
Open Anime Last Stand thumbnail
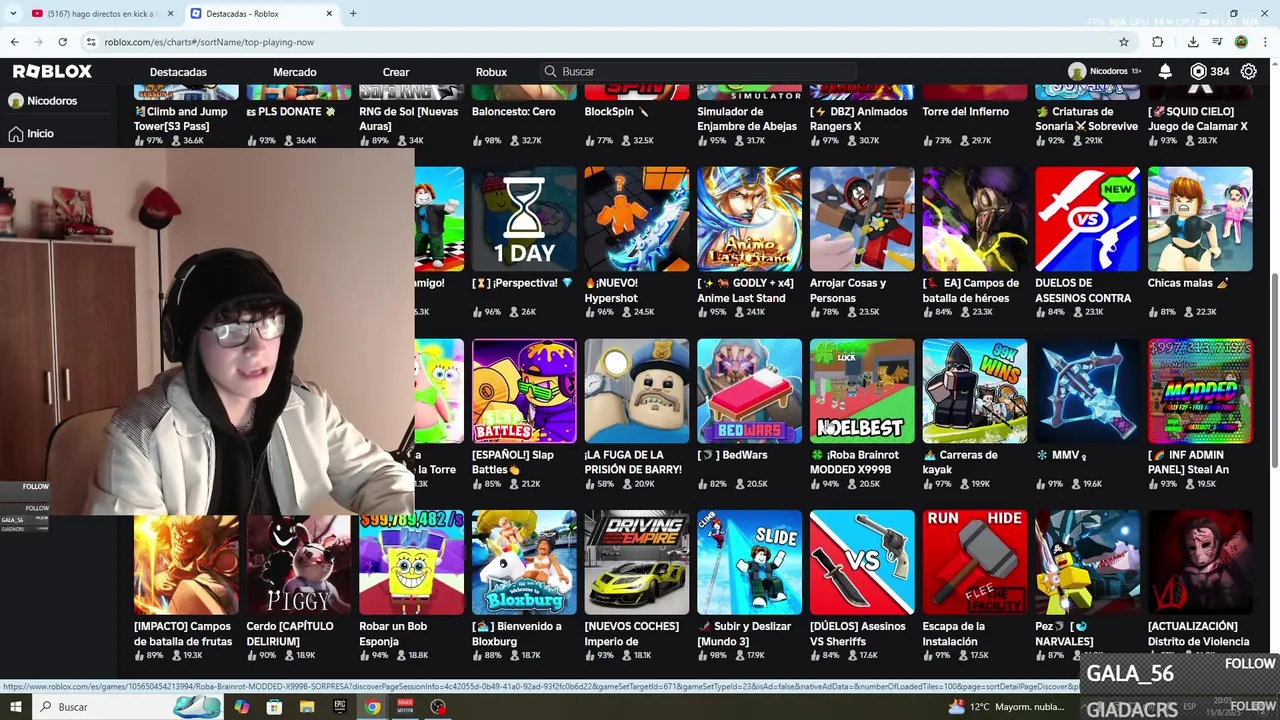point(749,219)
